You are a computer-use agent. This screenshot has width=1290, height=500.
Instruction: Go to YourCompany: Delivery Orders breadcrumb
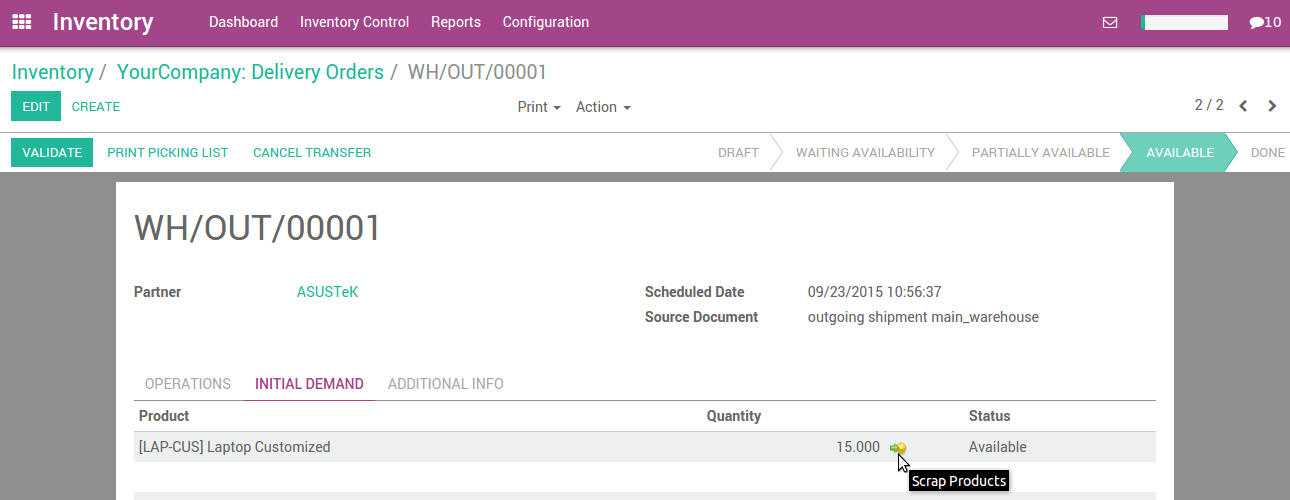tap(250, 72)
